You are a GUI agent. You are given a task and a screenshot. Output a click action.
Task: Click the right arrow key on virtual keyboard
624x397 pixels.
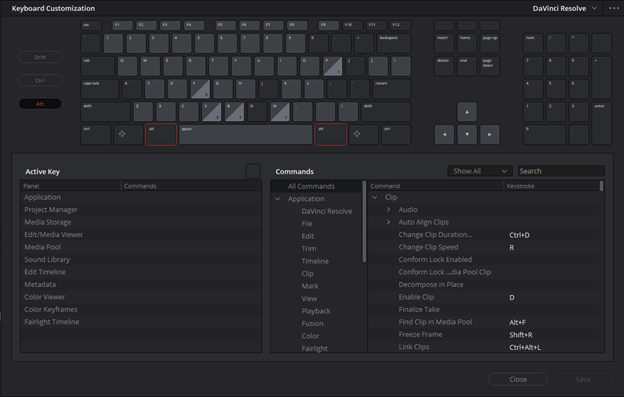[x=489, y=134]
